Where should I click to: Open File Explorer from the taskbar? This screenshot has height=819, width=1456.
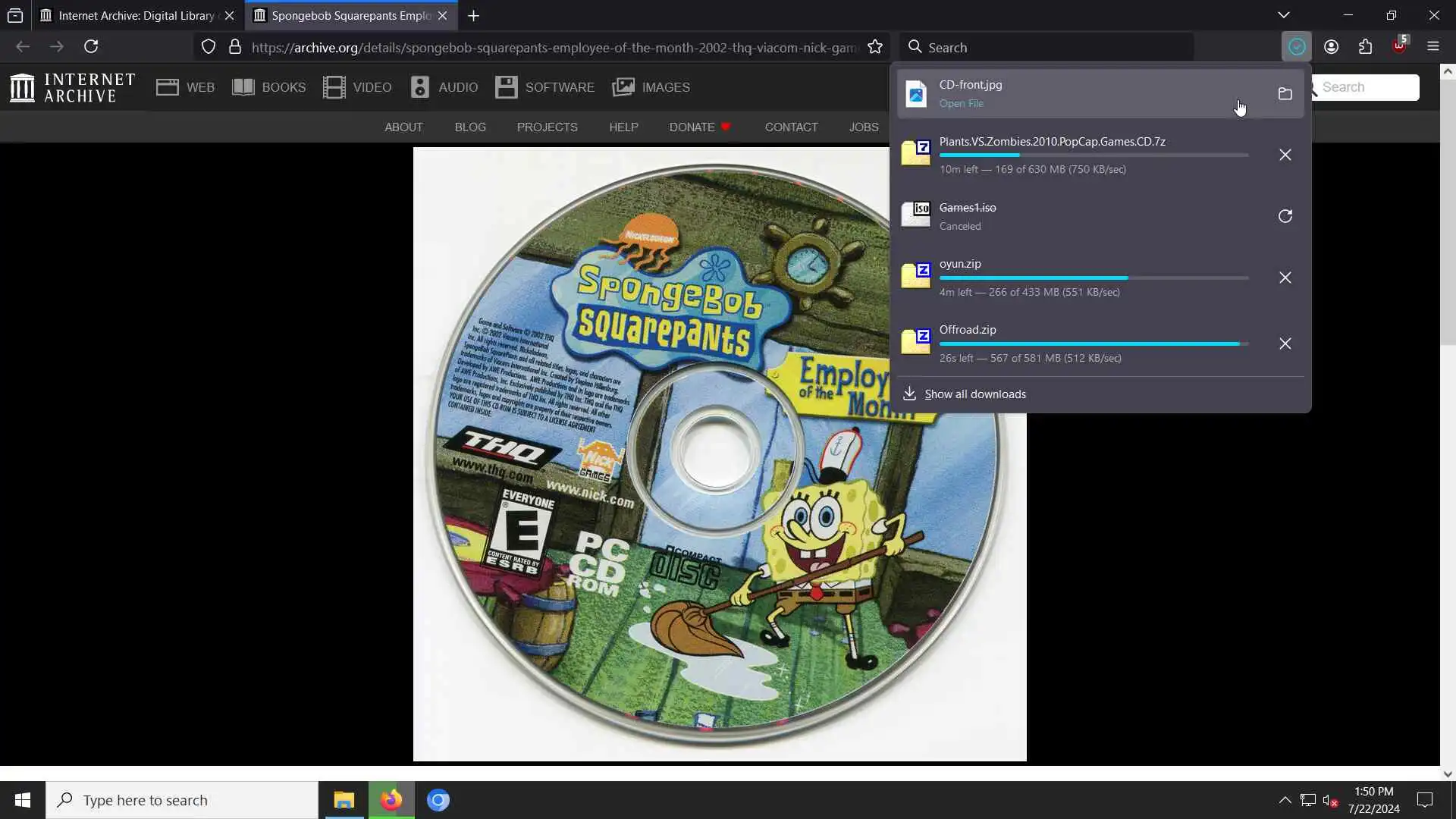344,800
